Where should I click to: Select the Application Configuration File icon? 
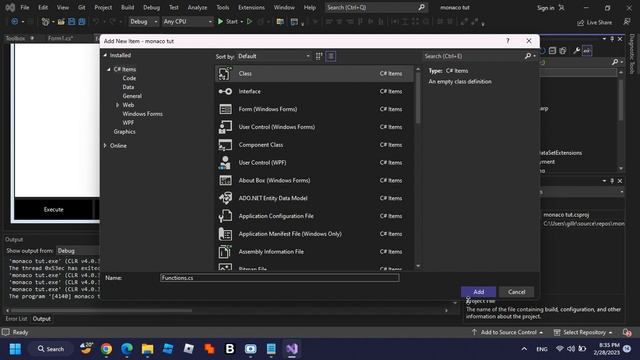tap(225, 216)
